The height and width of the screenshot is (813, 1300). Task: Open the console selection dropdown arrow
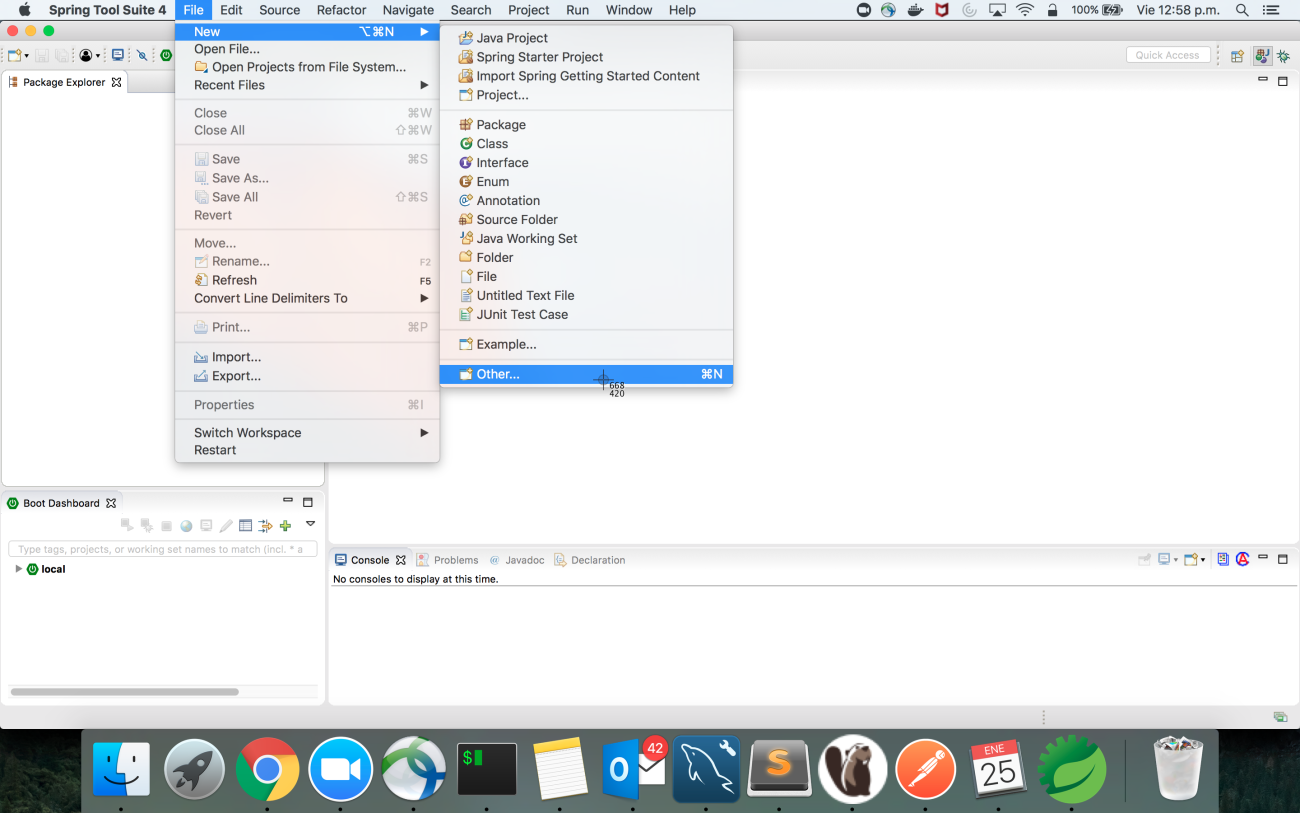(1175, 560)
